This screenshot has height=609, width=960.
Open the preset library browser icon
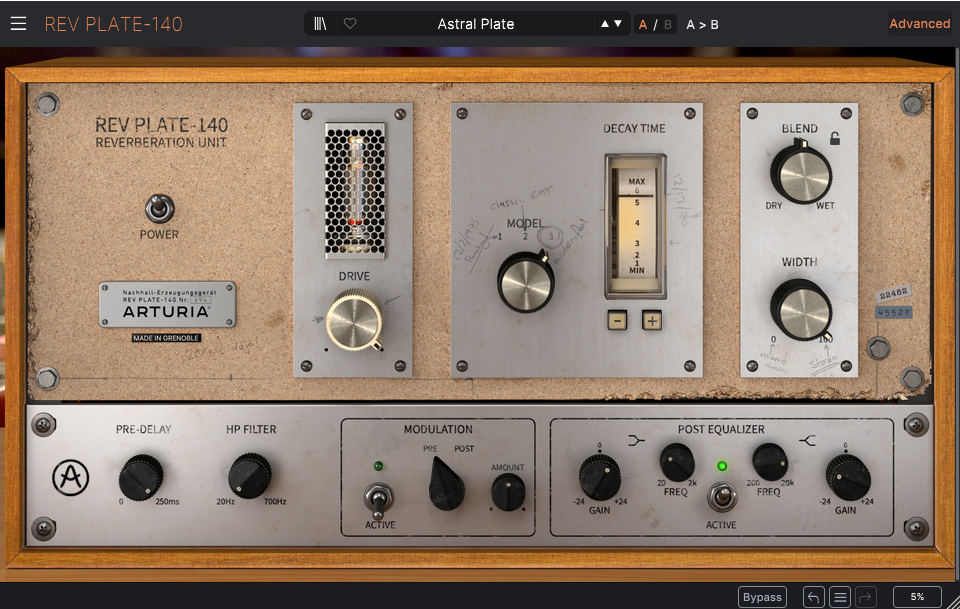(x=320, y=24)
